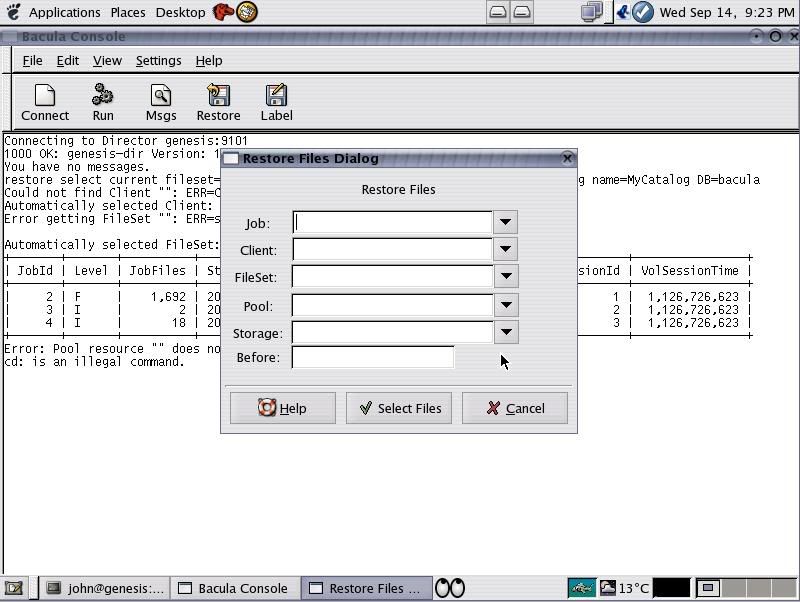Expand the FileSet dropdown arrow

506,276
